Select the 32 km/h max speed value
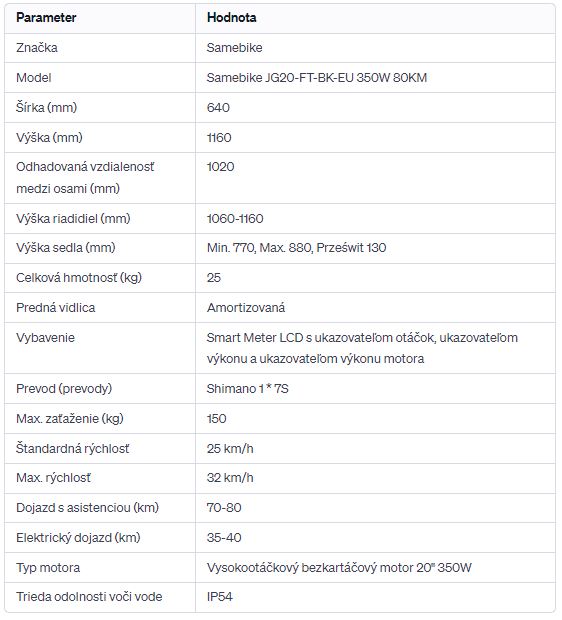The image size is (562, 620). tap(230, 478)
